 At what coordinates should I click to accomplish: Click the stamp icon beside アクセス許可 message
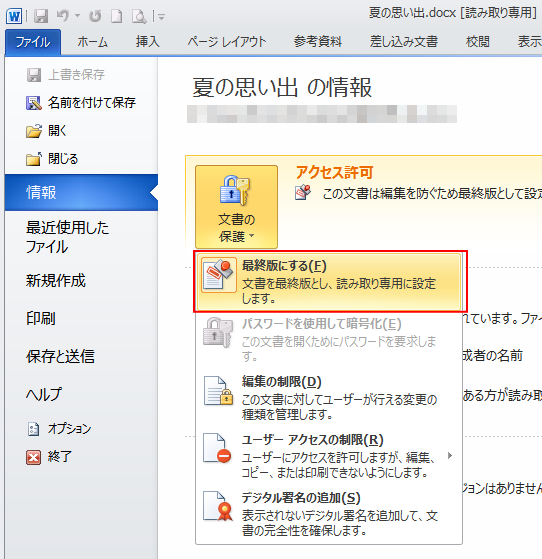(303, 193)
